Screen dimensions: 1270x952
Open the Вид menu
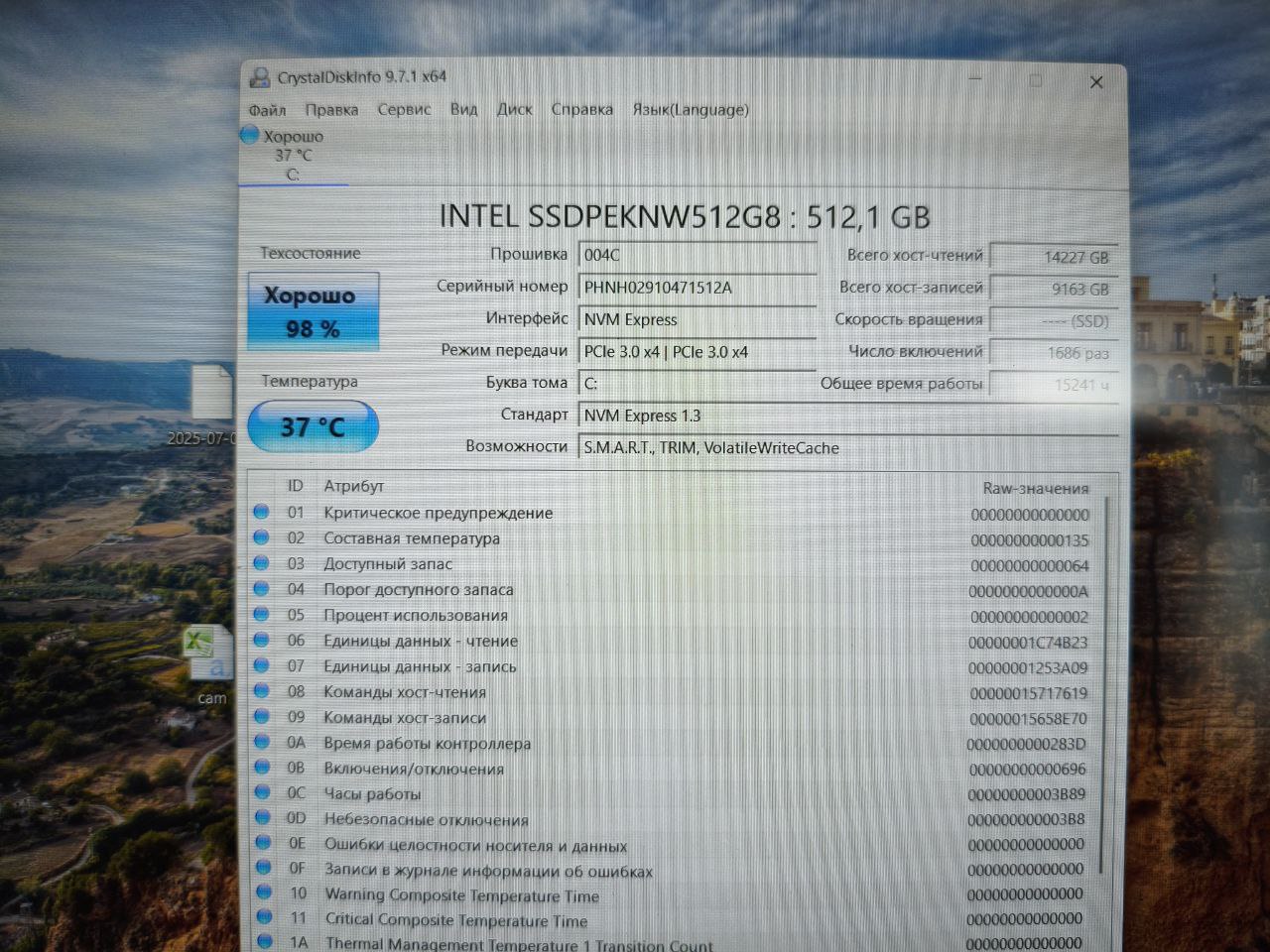[x=463, y=110]
